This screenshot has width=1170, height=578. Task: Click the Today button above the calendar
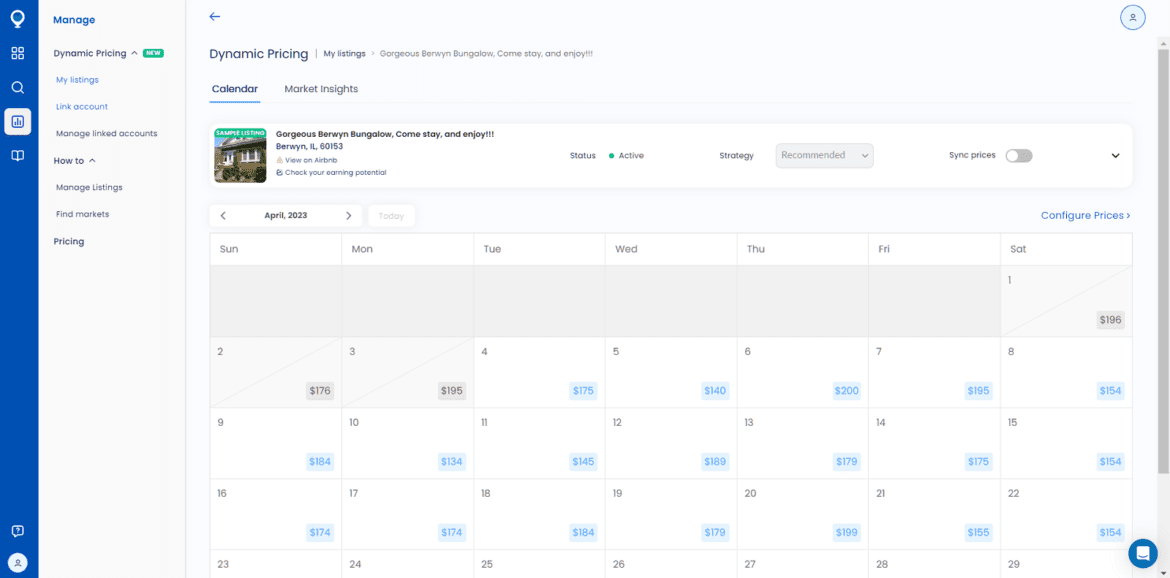pyautogui.click(x=391, y=215)
